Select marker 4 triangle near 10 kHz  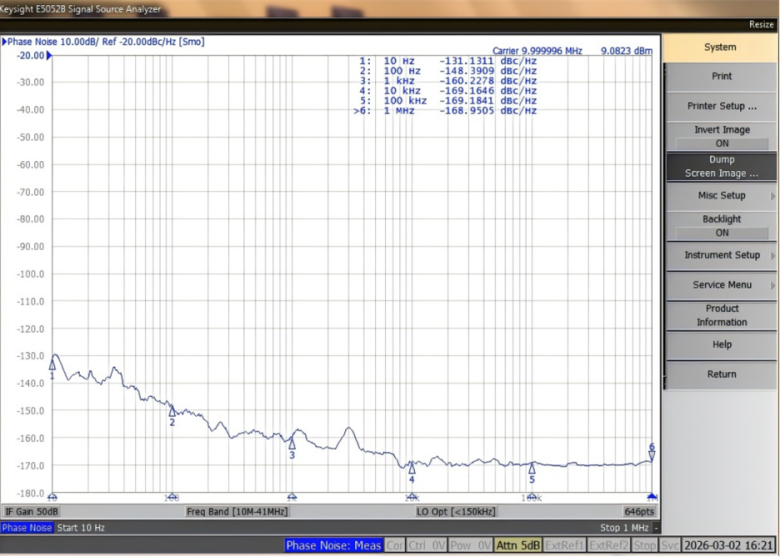pos(412,468)
